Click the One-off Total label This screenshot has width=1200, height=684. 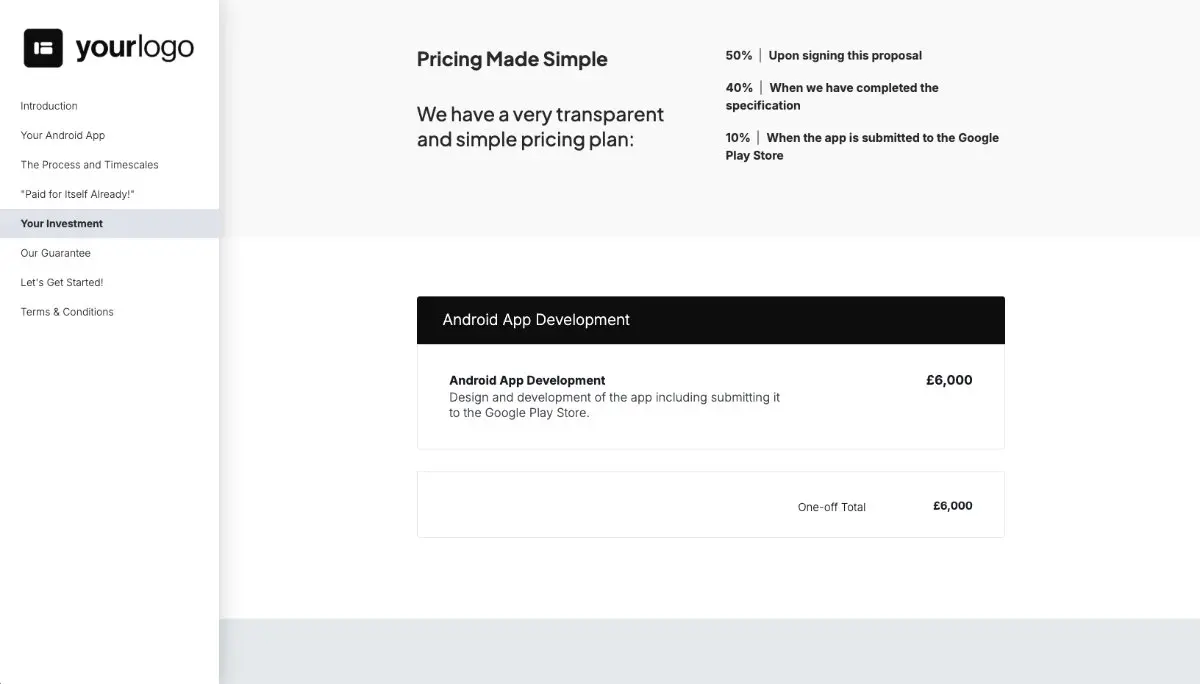[x=831, y=506]
